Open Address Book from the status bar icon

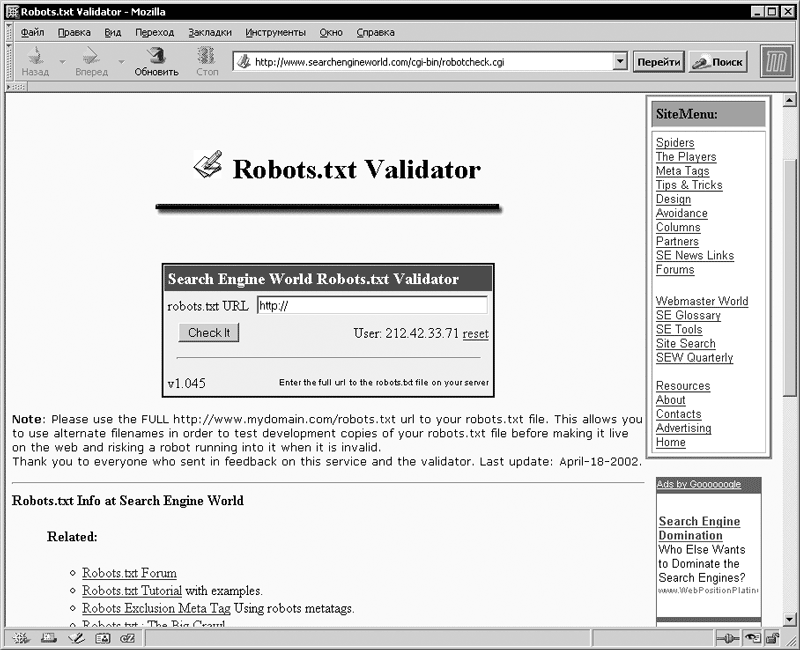[x=101, y=638]
